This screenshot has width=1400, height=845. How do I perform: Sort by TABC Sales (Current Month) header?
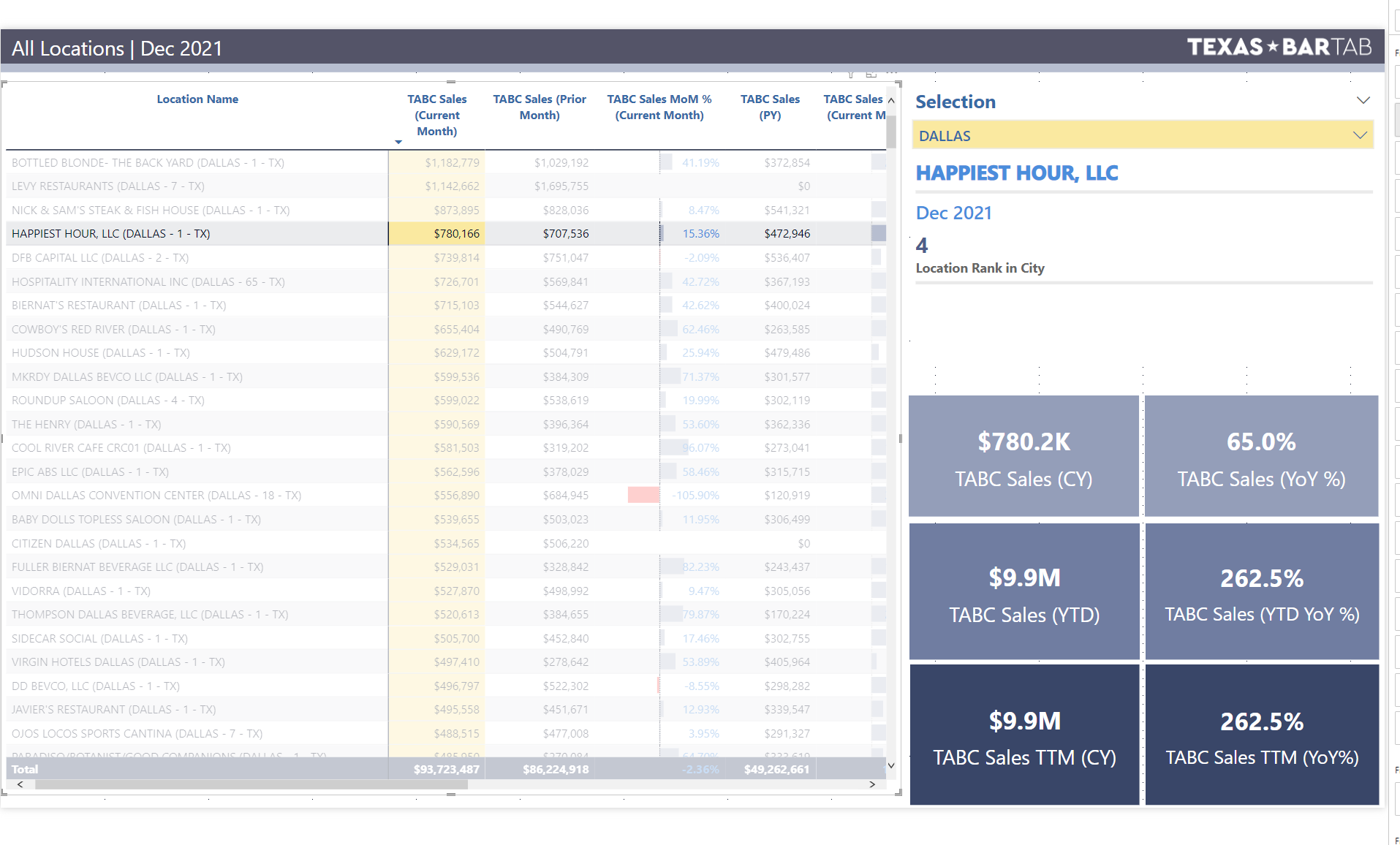pos(437,115)
